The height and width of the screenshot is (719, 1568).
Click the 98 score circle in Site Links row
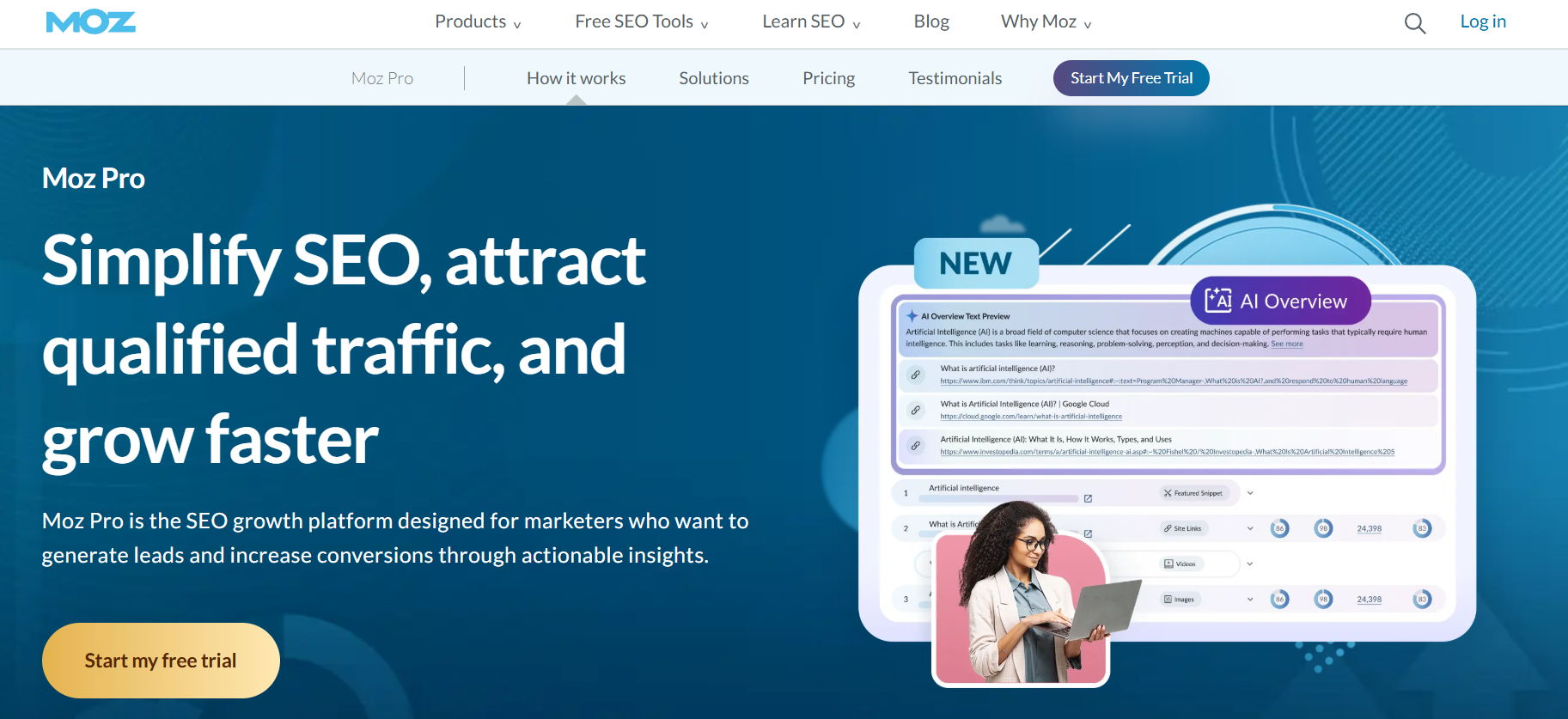tap(1323, 528)
